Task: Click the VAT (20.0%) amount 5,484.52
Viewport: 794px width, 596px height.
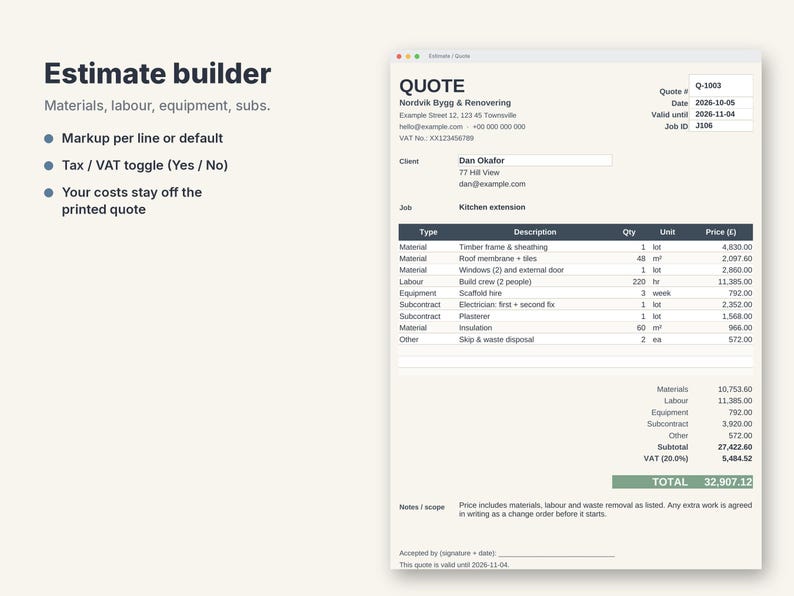Action: 737,459
